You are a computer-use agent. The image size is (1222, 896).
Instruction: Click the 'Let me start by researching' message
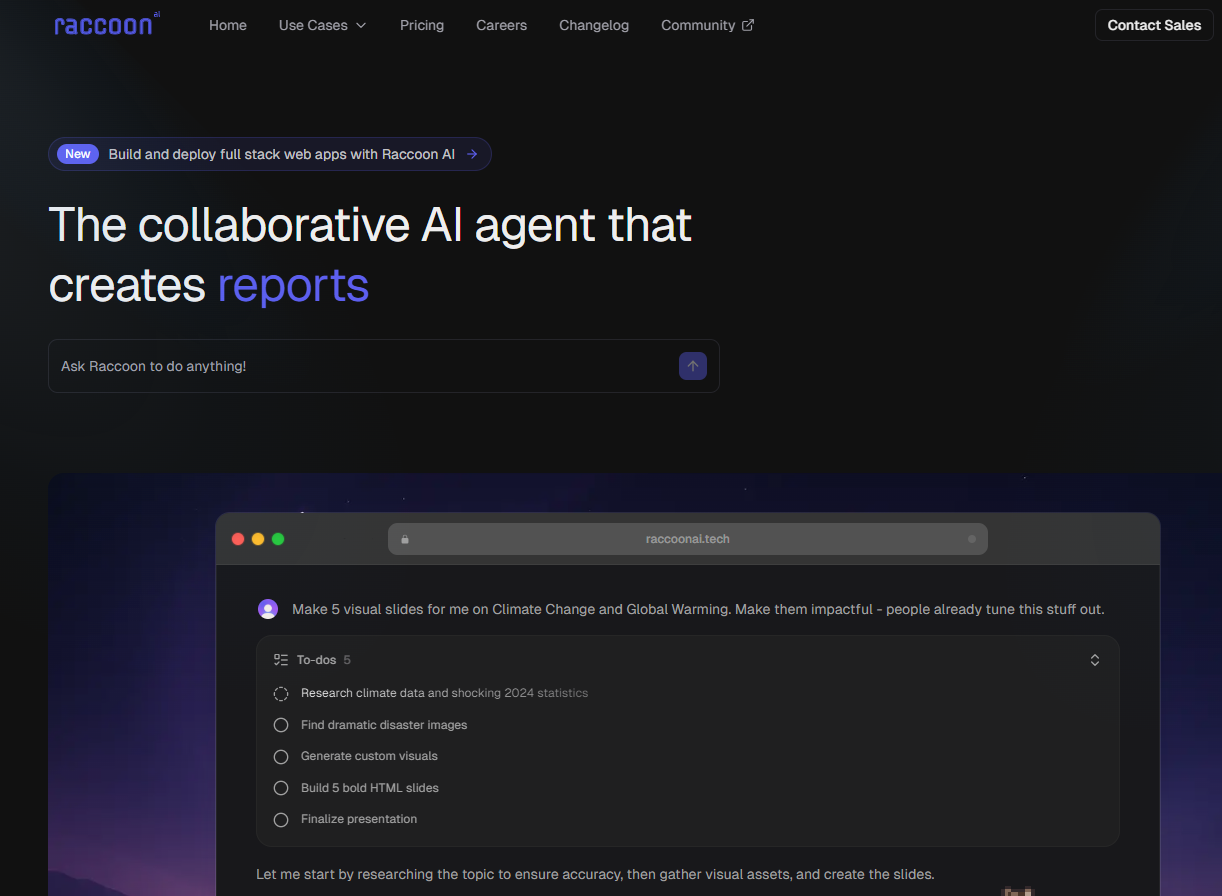[595, 874]
